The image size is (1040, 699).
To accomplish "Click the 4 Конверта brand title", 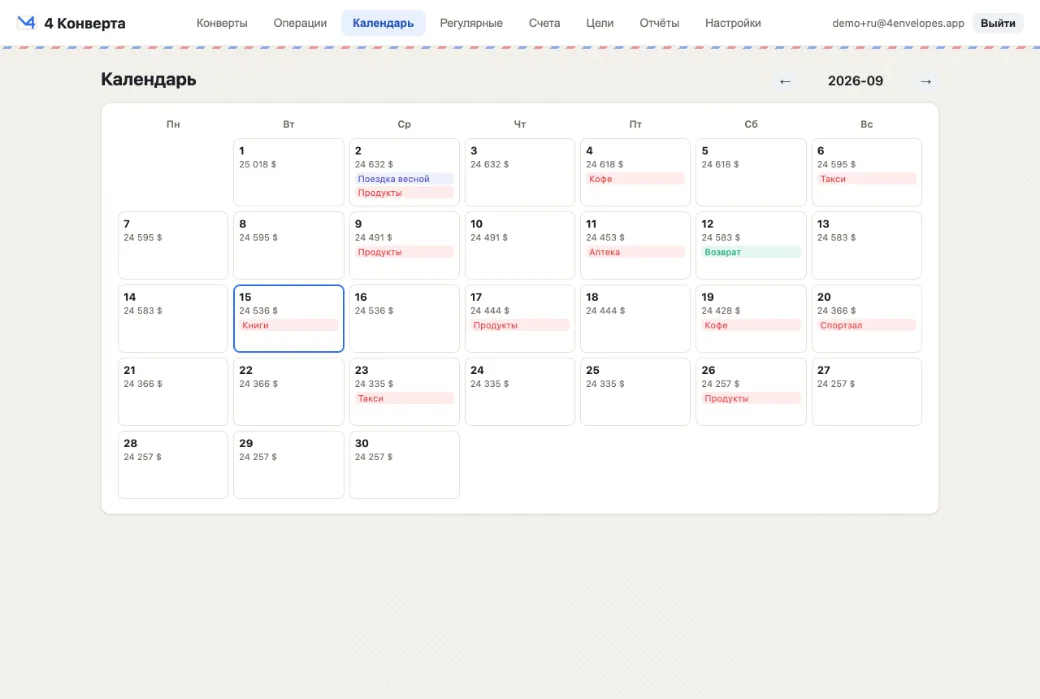I will point(84,23).
